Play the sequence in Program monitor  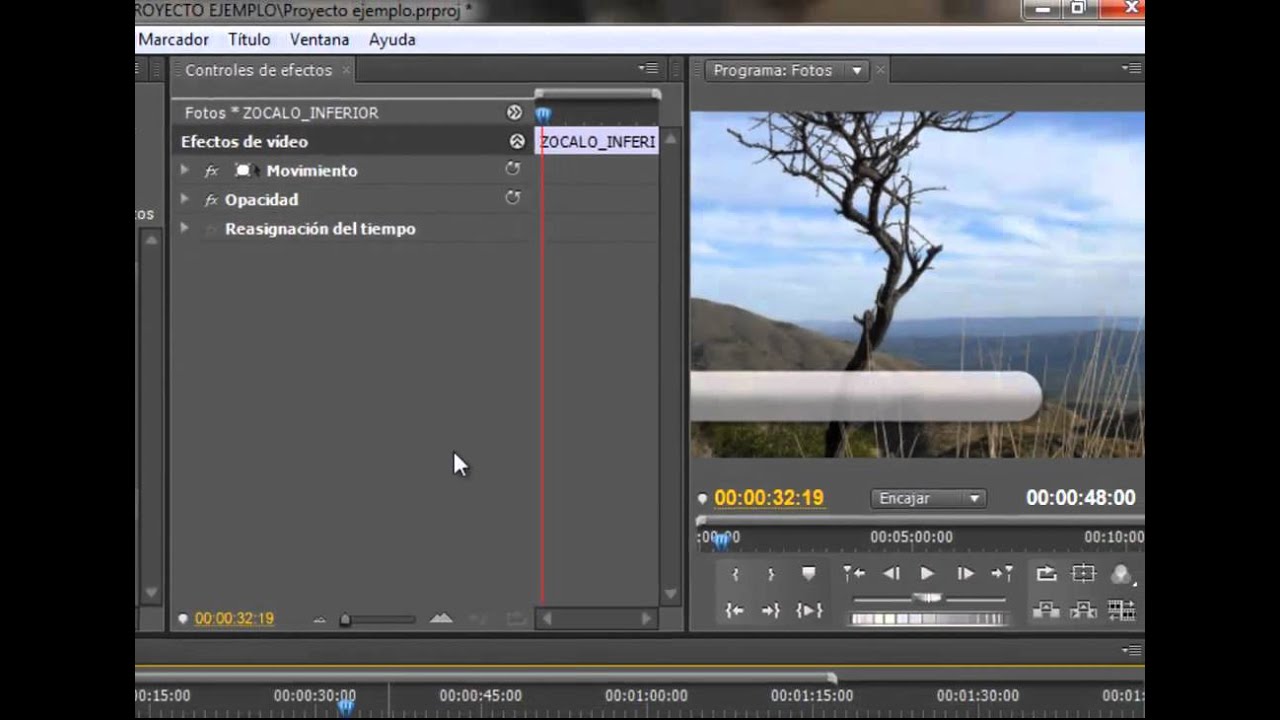click(927, 574)
